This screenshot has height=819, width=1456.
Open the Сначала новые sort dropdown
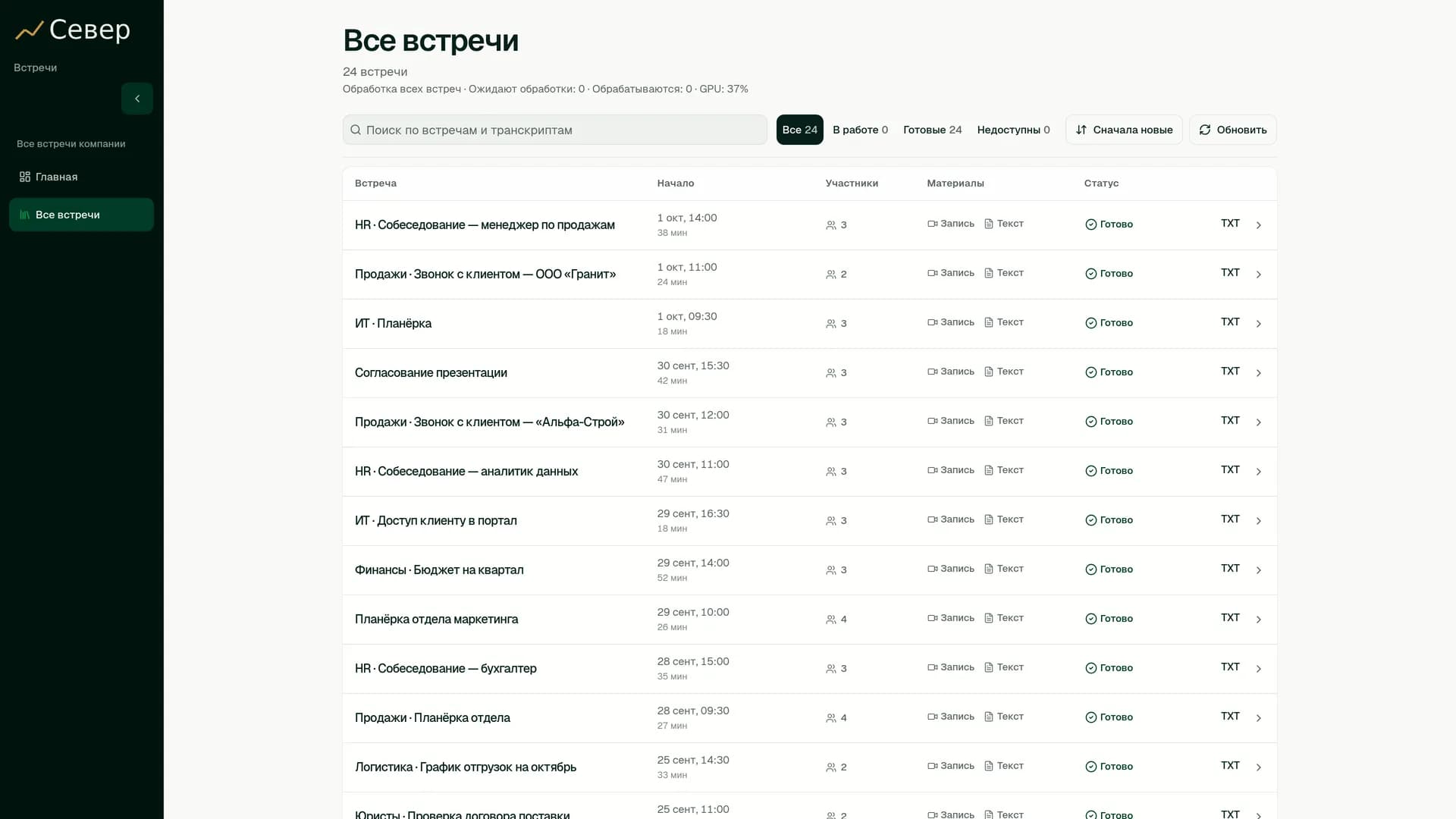[x=1124, y=130]
